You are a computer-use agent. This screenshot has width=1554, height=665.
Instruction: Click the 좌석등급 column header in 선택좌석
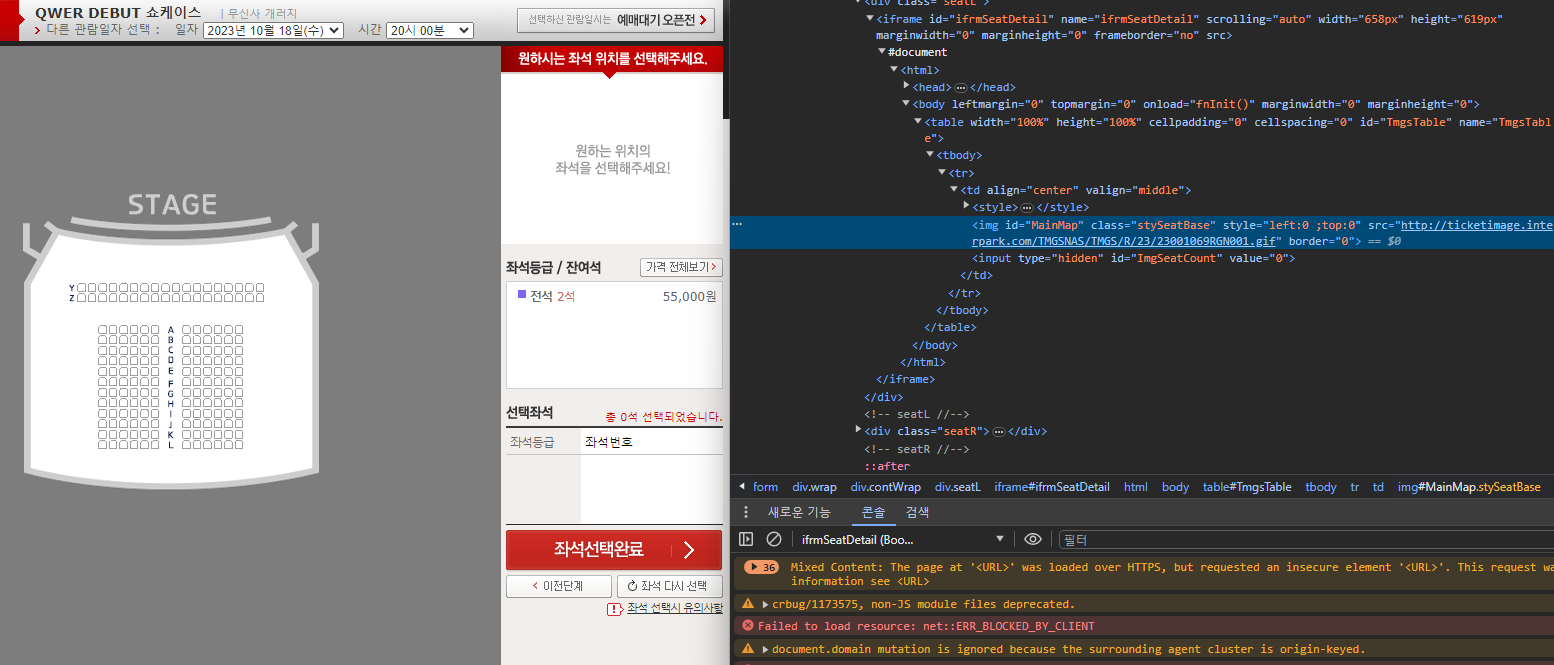532,442
